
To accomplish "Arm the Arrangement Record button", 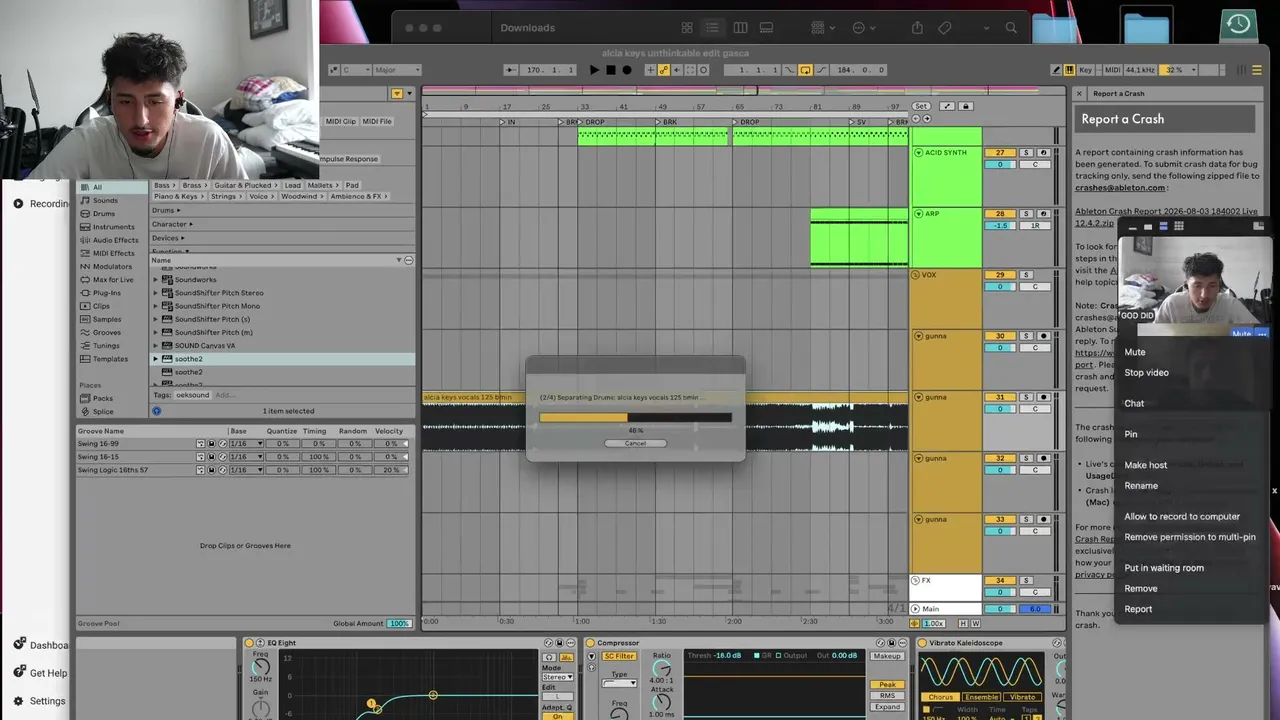I will coord(627,70).
